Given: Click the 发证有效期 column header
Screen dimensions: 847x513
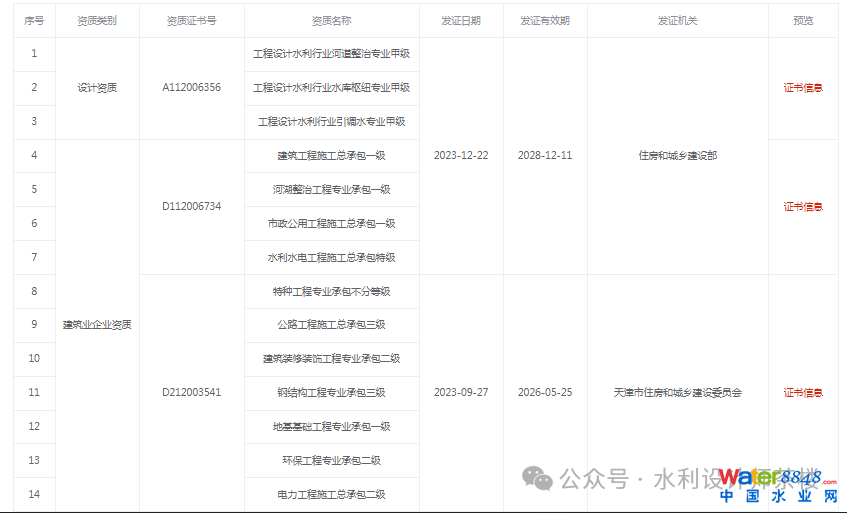Looking at the screenshot, I should tap(545, 20).
